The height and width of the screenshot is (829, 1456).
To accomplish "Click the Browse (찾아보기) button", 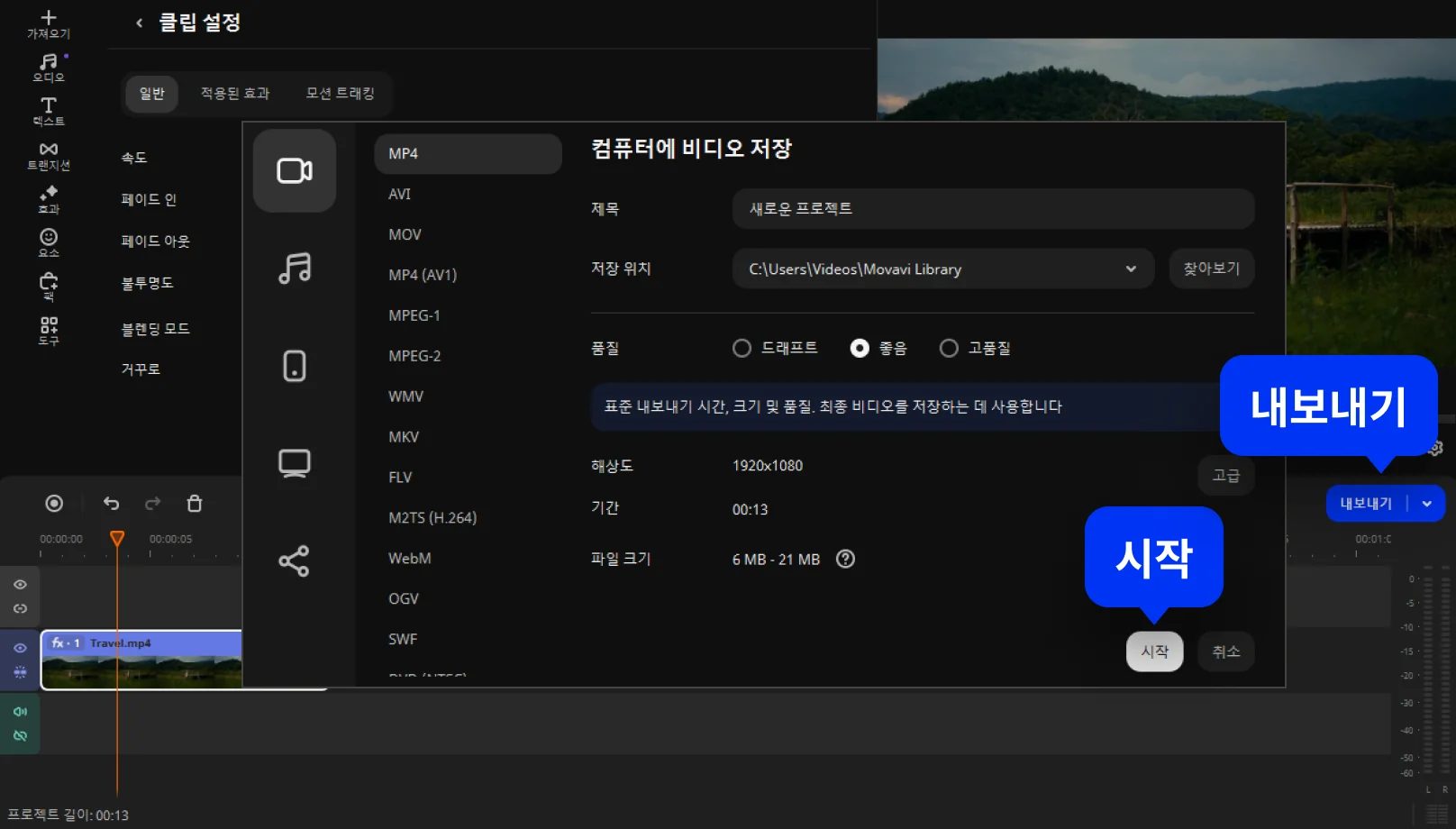I will [1211, 269].
